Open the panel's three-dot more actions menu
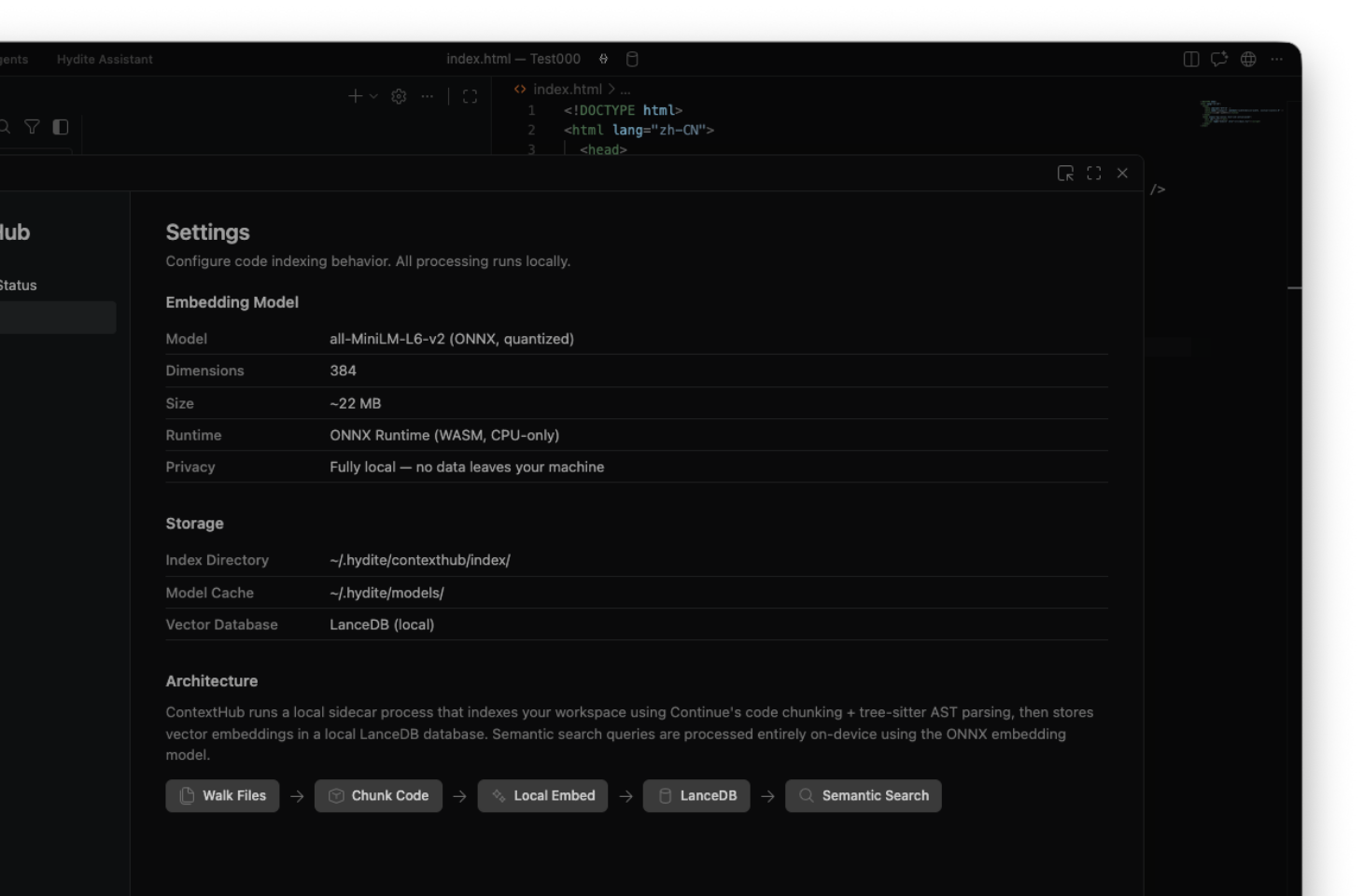This screenshot has width=1363, height=896. pos(427,96)
